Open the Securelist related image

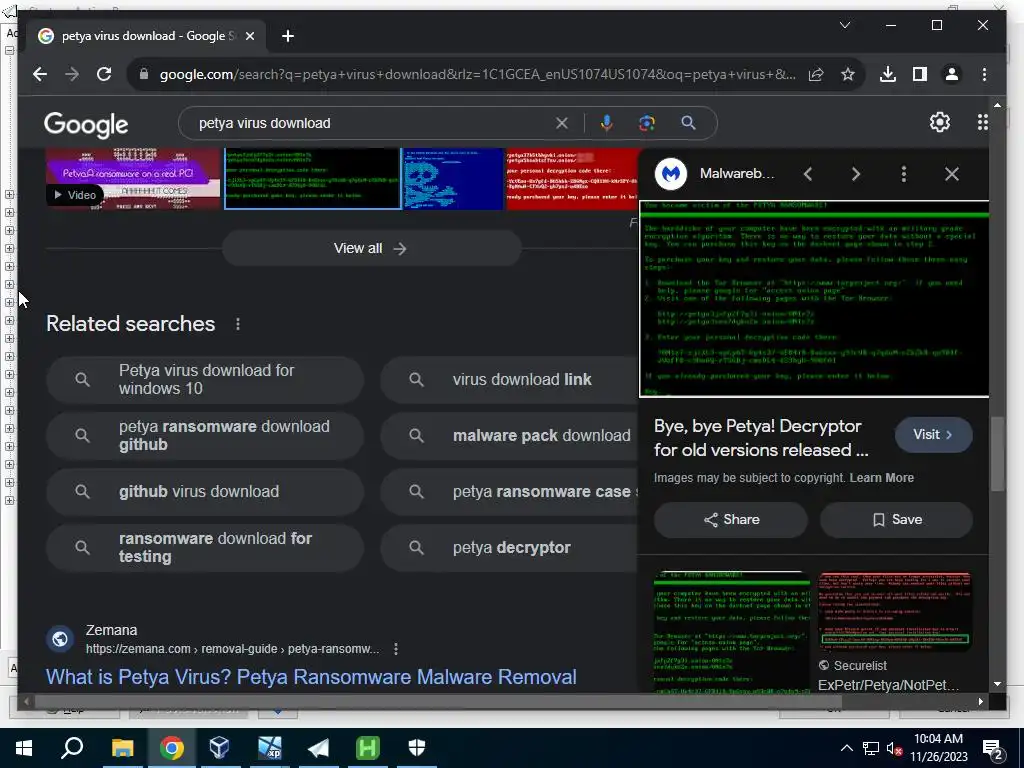coord(895,611)
